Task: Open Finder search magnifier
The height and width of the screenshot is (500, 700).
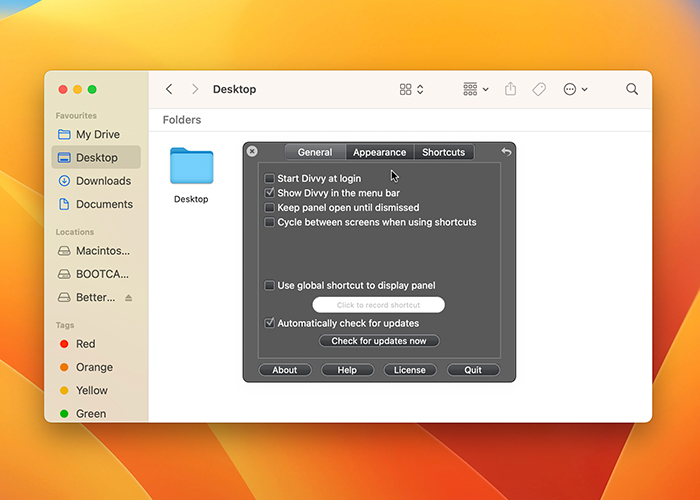Action: click(x=632, y=89)
